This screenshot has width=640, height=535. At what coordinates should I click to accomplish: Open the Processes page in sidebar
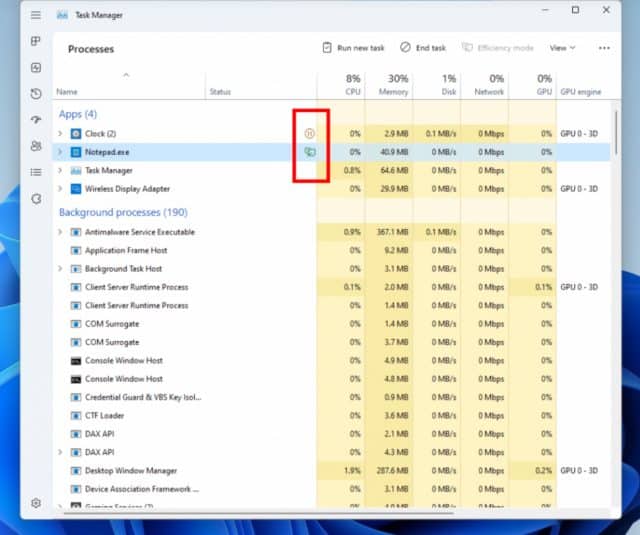coord(36,41)
